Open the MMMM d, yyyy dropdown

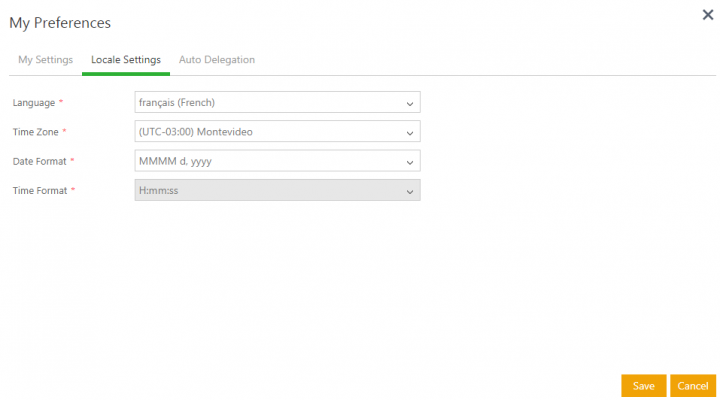(x=270, y=161)
